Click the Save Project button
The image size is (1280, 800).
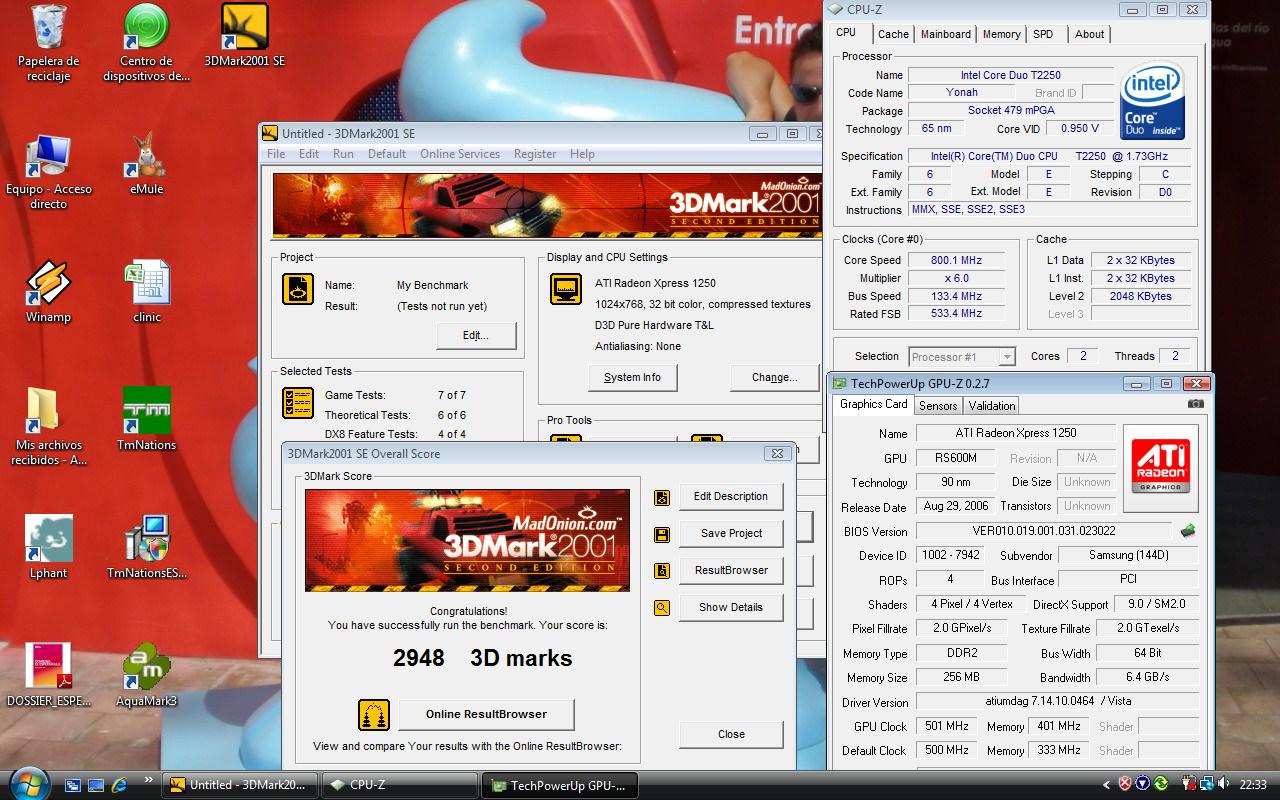click(731, 534)
